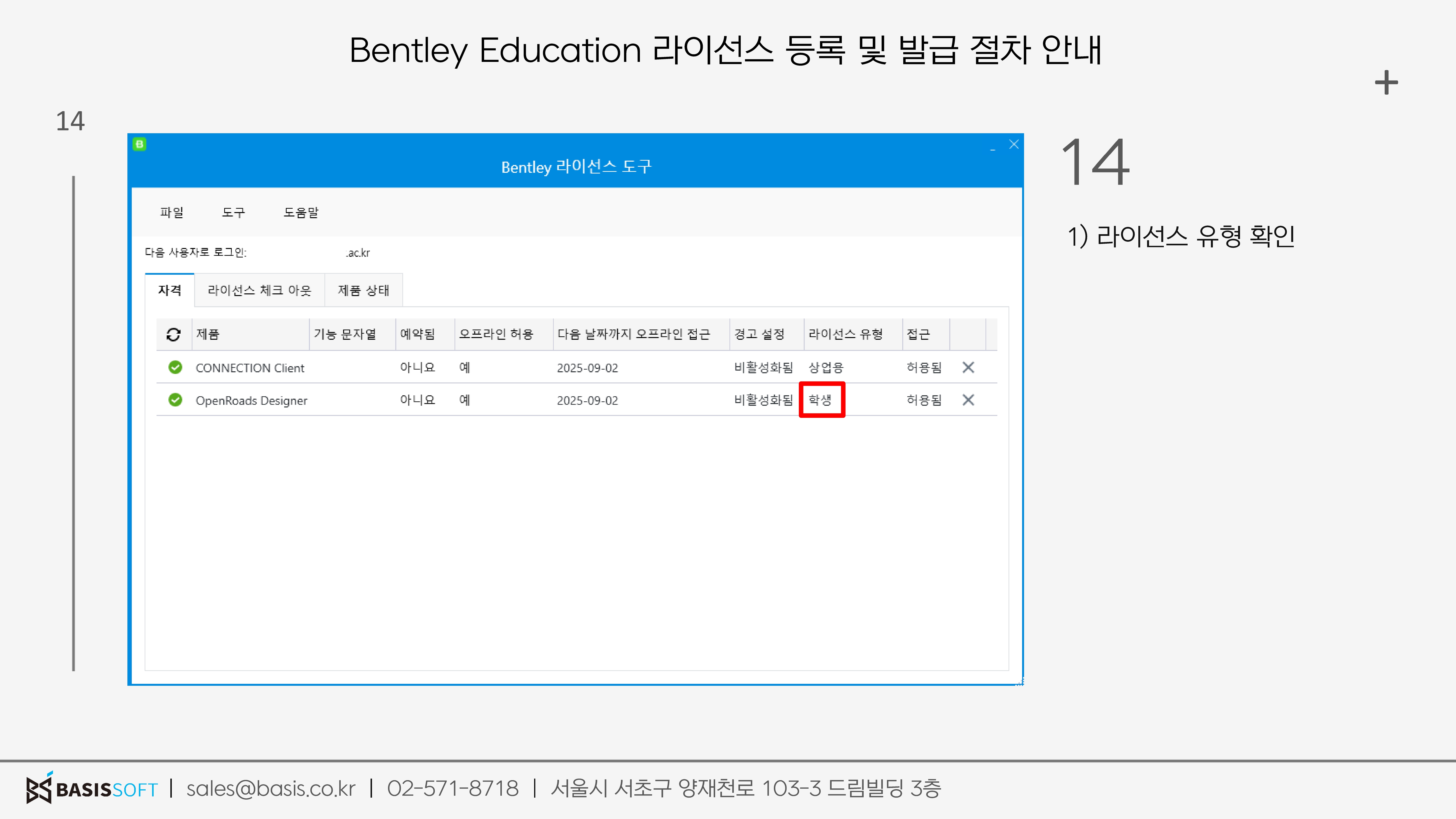Select the CONNECTION Client product name
This screenshot has width=1456, height=819.
(x=250, y=368)
